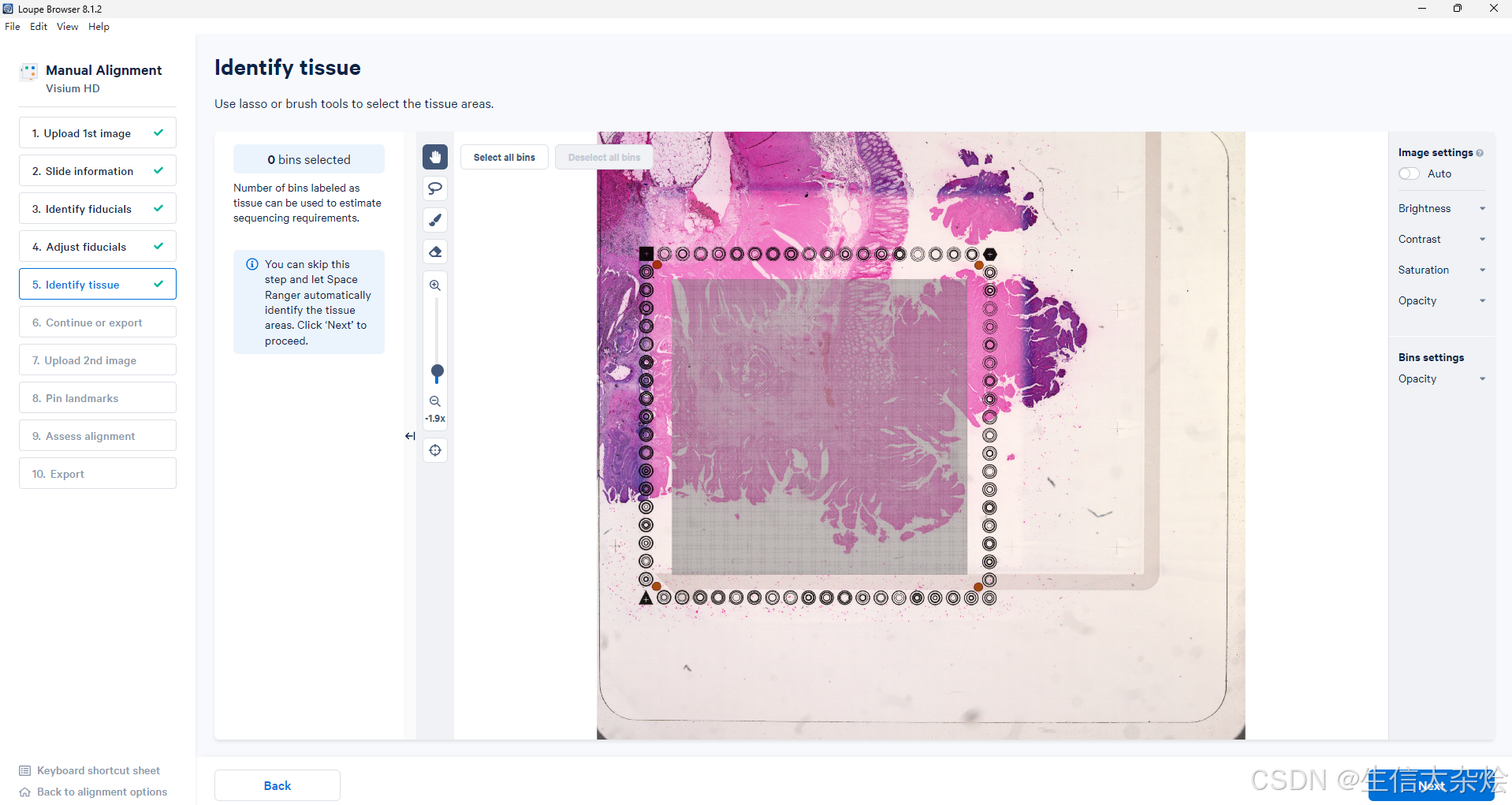Go to step 6 Continue or export
This screenshot has height=805, width=1512.
[98, 322]
